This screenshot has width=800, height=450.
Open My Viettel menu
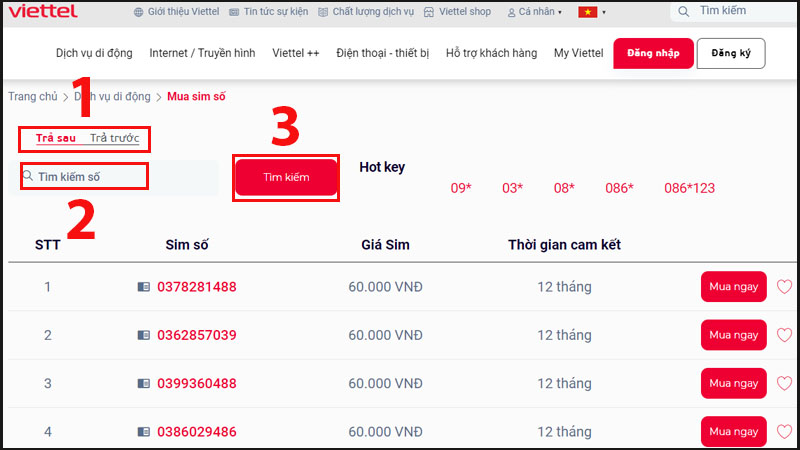tap(579, 53)
